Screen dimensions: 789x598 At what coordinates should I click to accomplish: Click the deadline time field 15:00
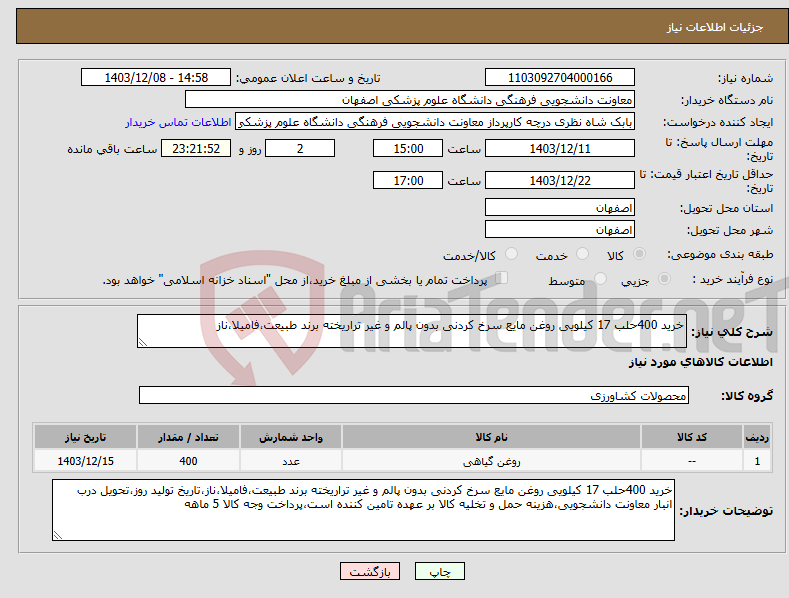(408, 148)
